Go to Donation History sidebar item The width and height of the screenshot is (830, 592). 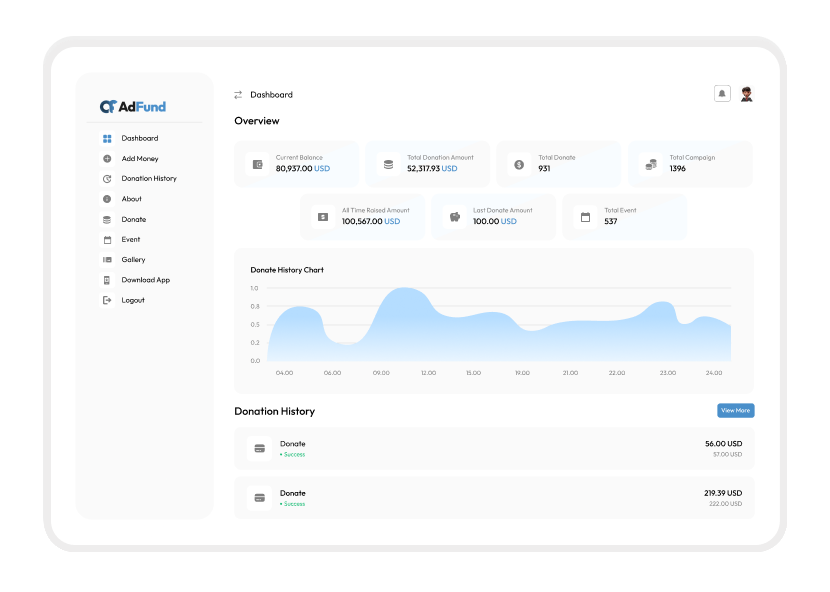click(x=148, y=179)
